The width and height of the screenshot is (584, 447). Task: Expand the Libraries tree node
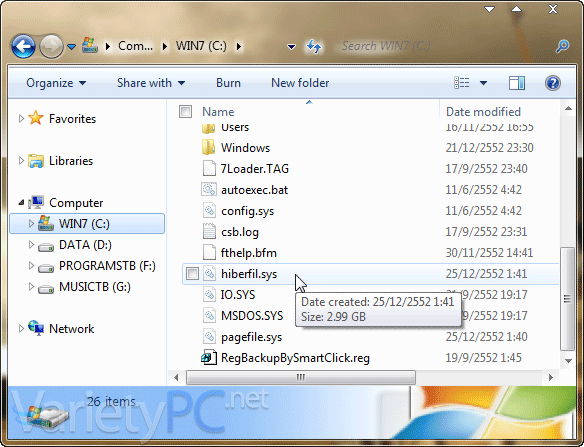tap(21, 161)
